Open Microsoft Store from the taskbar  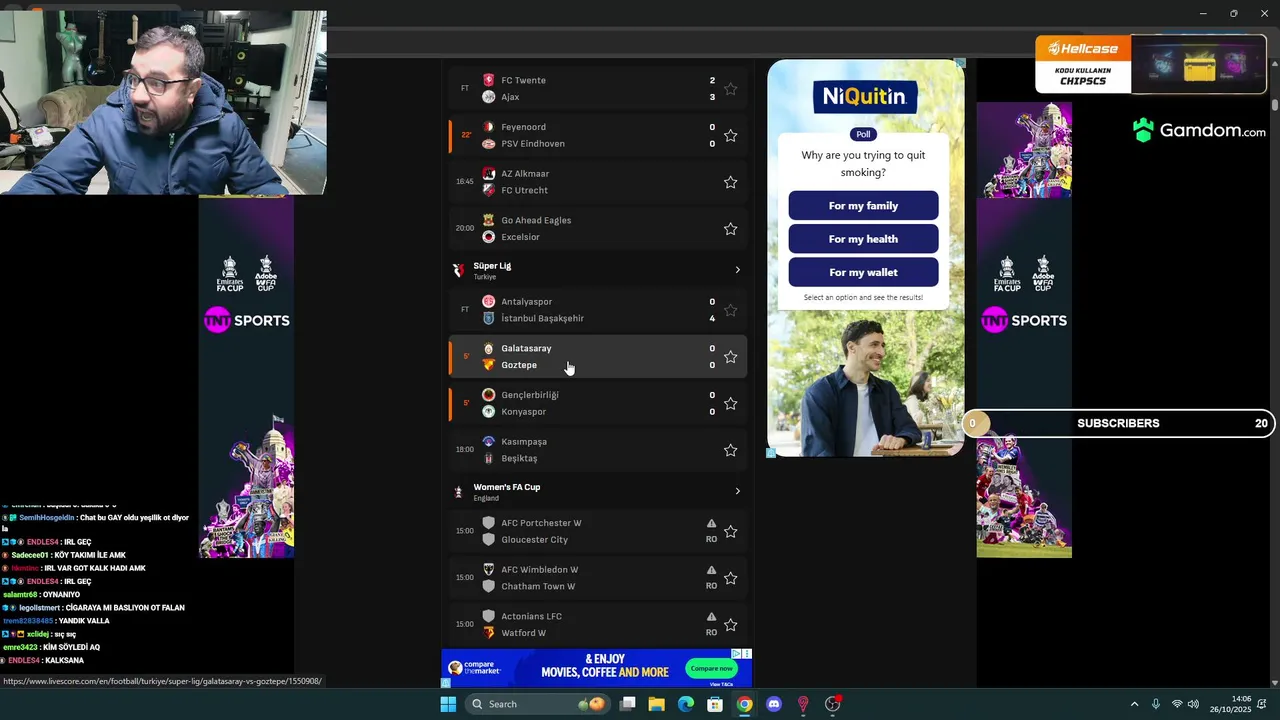pos(715,704)
